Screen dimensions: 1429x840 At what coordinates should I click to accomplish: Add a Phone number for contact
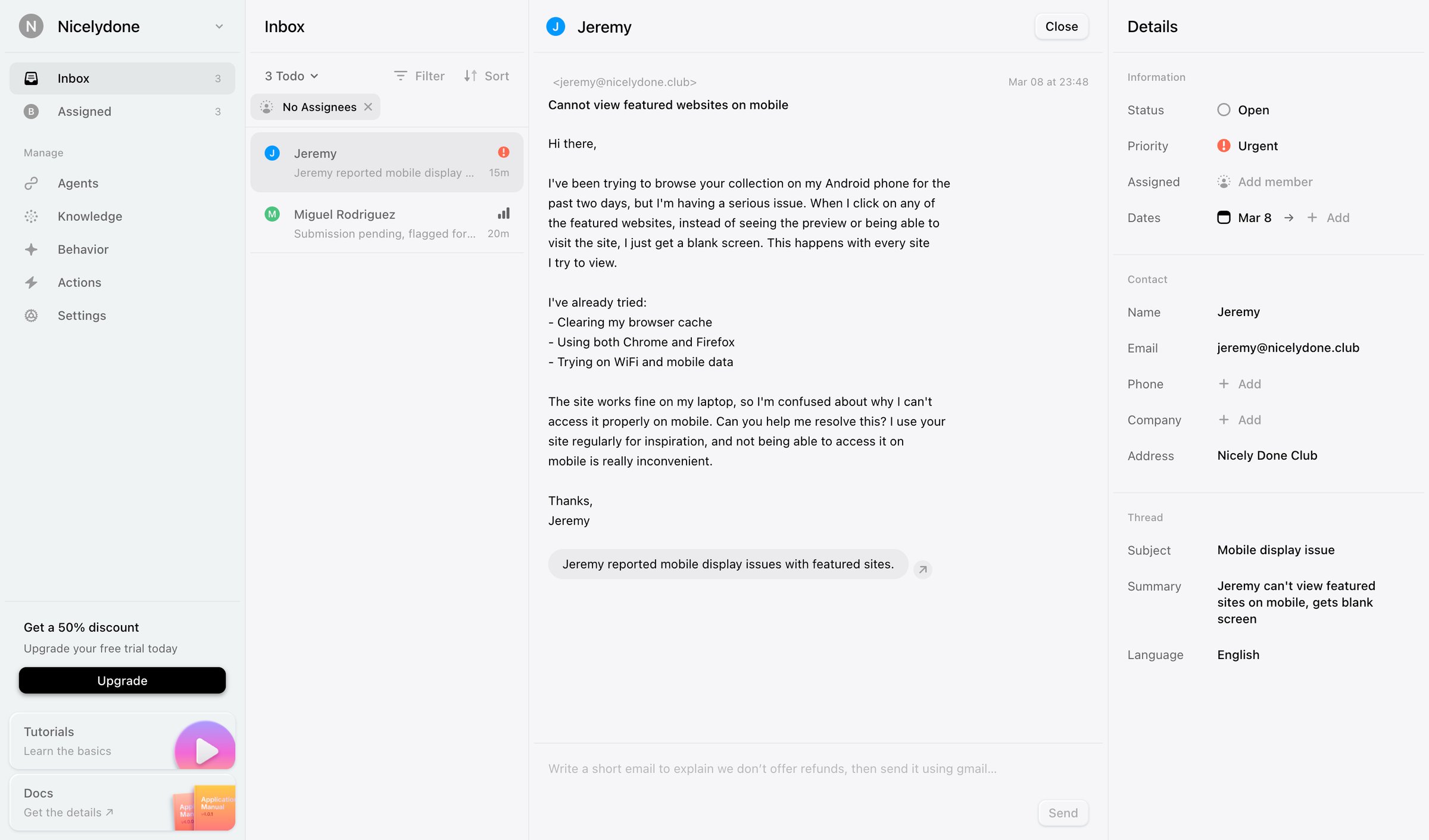(x=1240, y=384)
